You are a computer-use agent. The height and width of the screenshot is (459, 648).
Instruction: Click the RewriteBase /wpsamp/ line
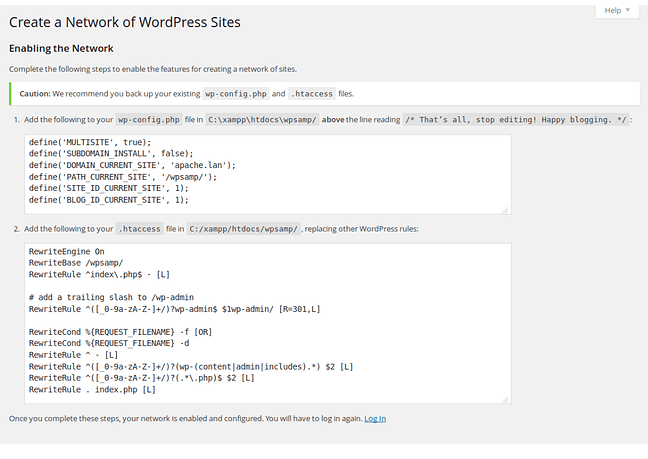point(76,263)
